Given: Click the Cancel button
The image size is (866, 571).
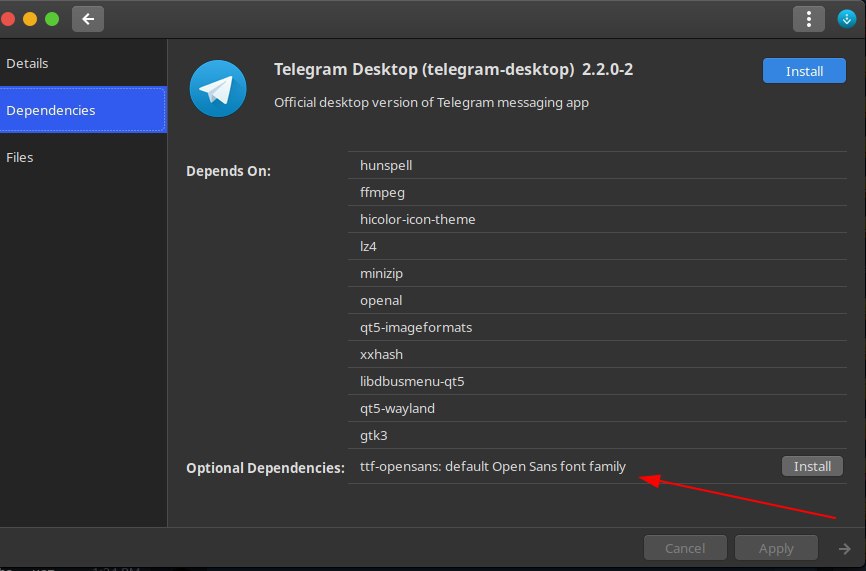Looking at the screenshot, I should pyautogui.click(x=685, y=548).
